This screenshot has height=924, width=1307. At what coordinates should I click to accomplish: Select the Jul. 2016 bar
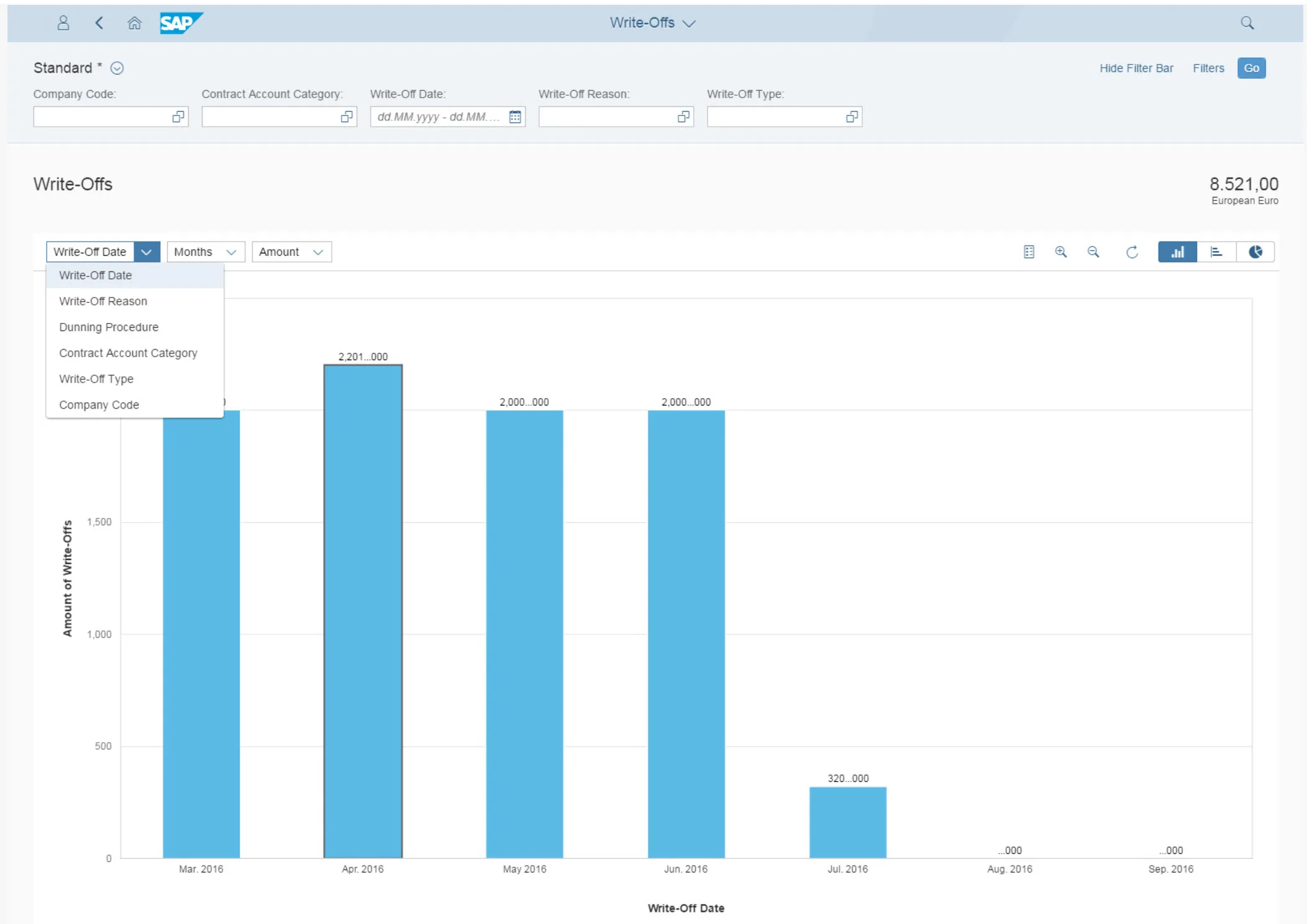(x=847, y=823)
